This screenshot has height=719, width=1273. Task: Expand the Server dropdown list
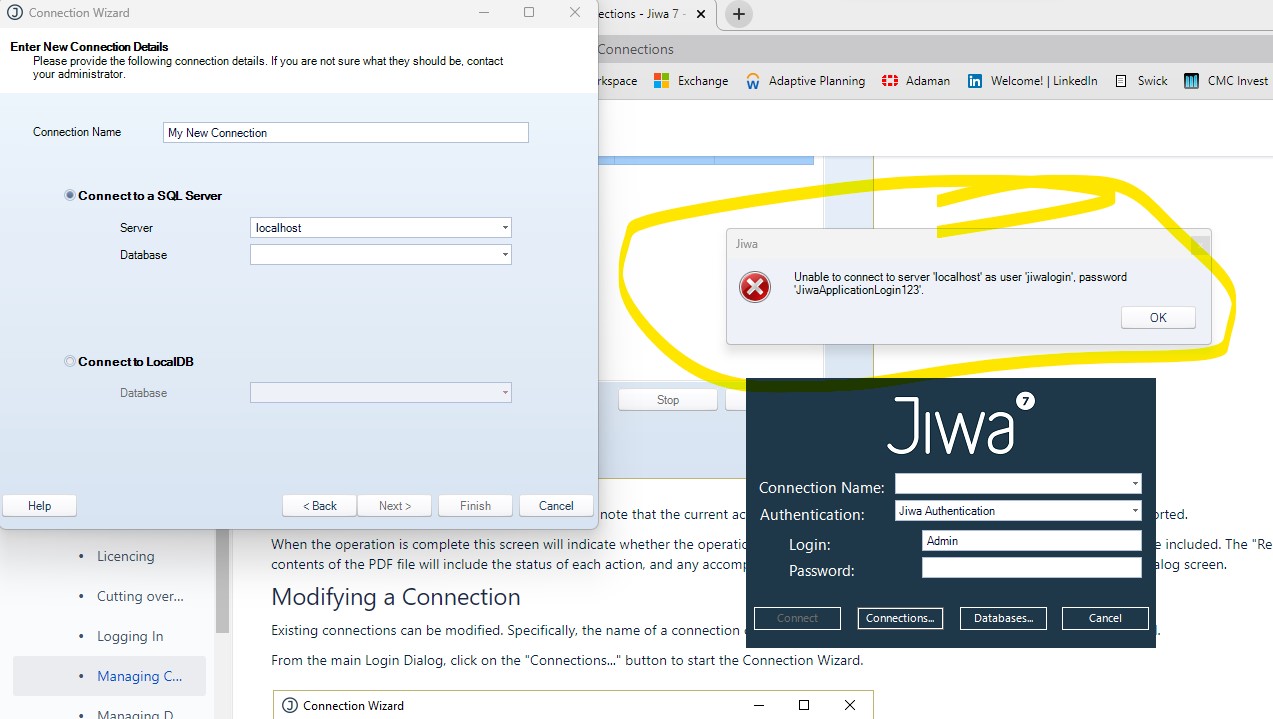505,228
